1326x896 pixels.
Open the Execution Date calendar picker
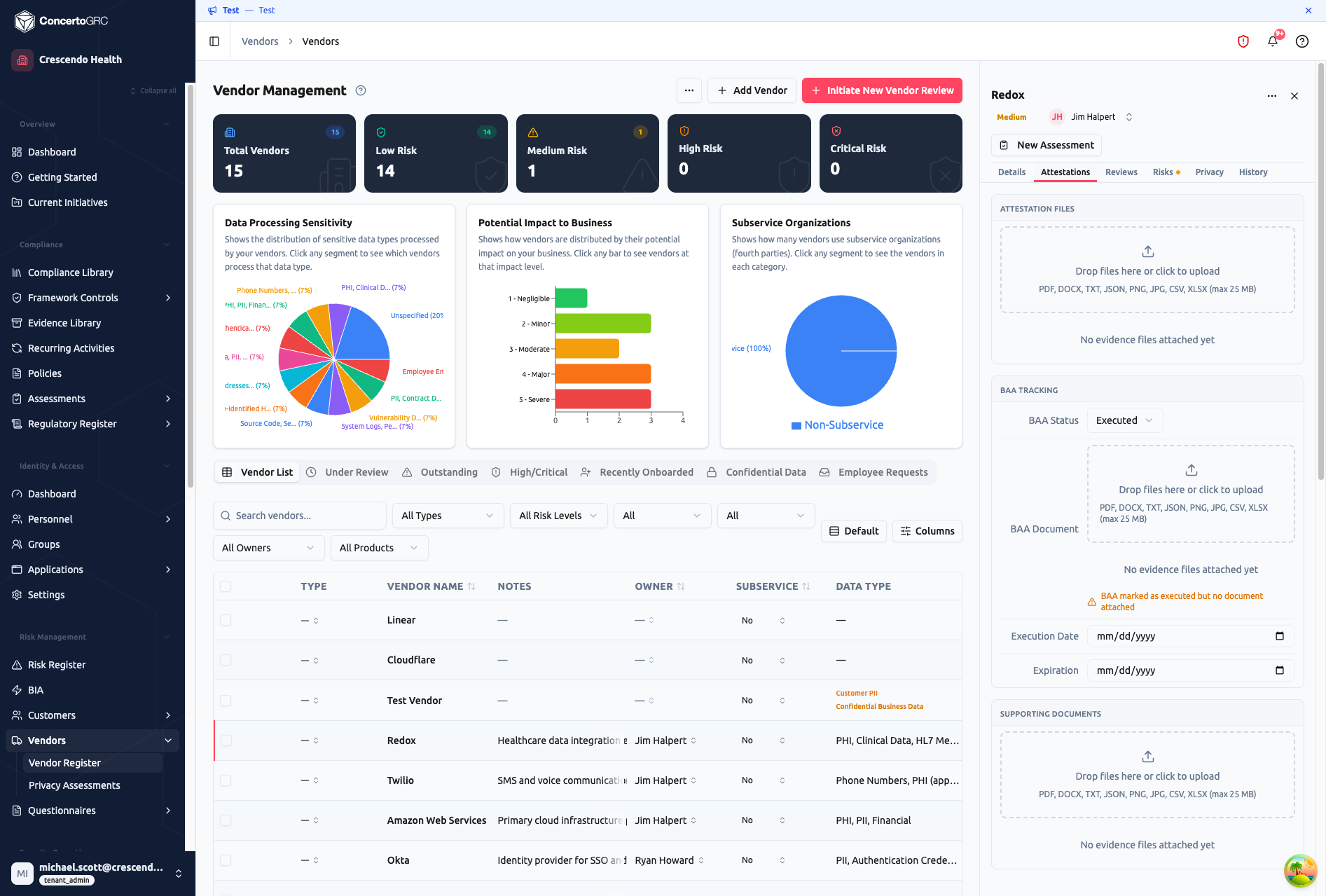[x=1280, y=636]
